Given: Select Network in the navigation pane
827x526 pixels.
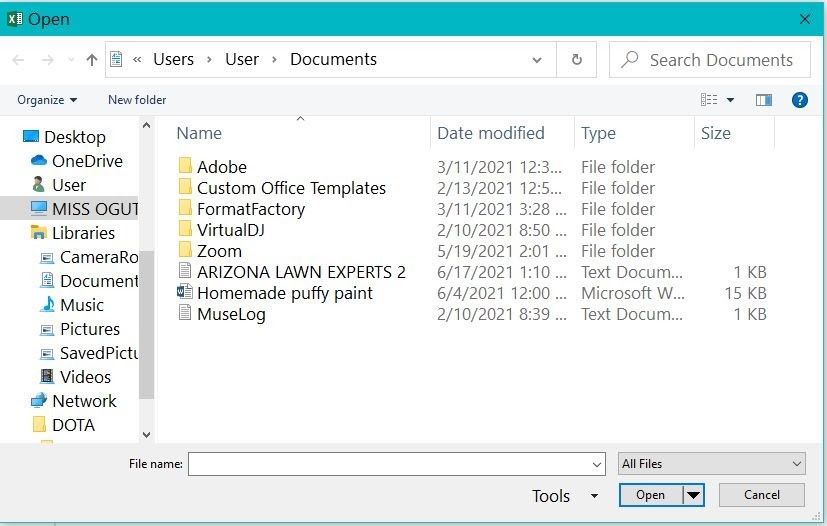Looking at the screenshot, I should pos(84,401).
